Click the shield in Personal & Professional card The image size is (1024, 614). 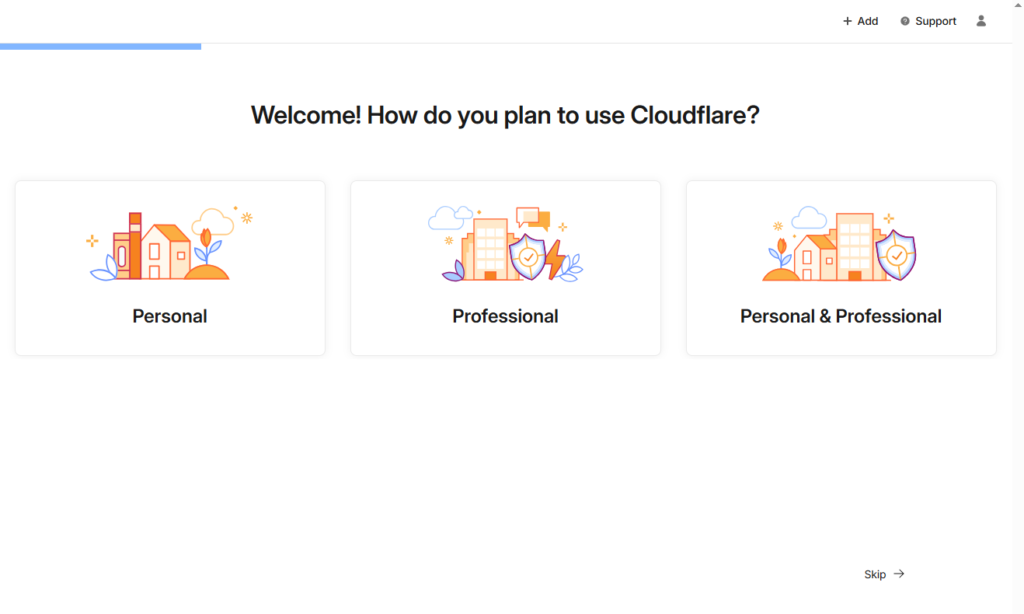pos(896,255)
